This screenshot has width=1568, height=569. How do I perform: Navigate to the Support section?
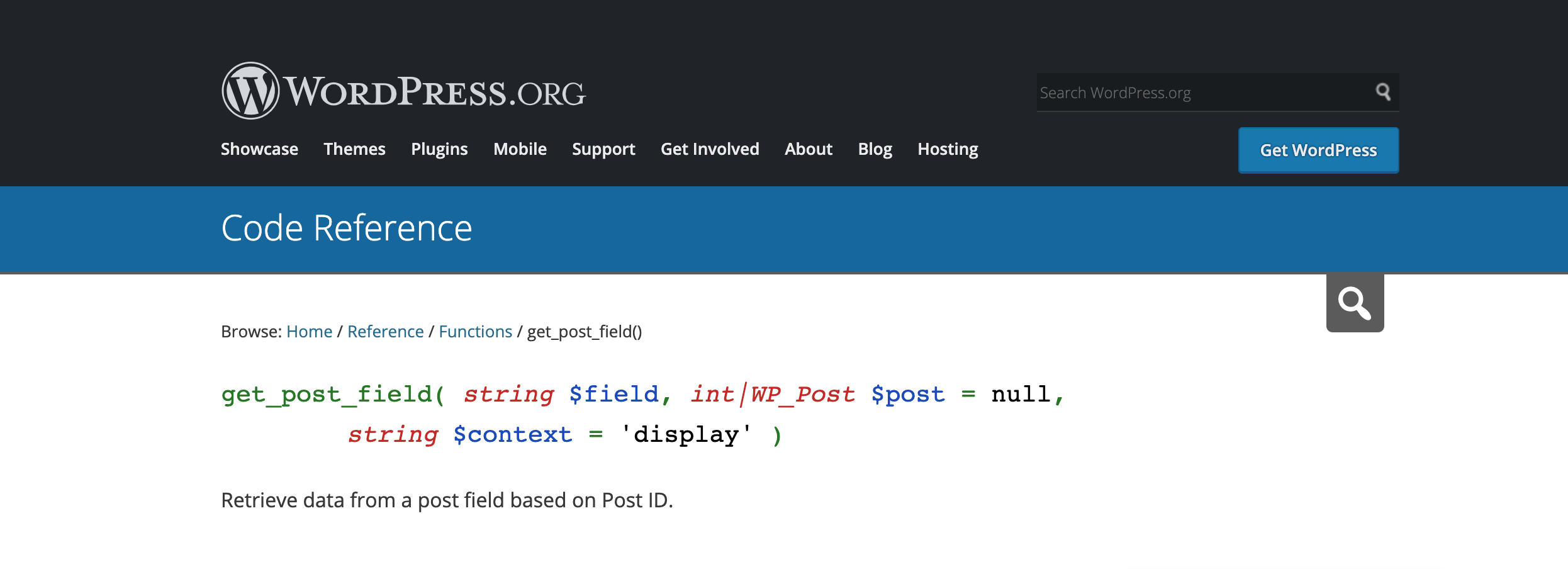coord(603,149)
